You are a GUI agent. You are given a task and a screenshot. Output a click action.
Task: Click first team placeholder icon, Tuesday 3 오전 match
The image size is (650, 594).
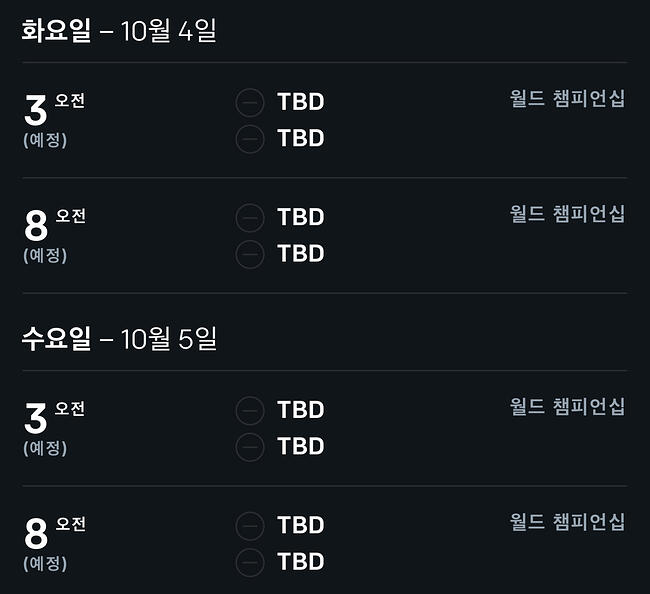click(250, 102)
